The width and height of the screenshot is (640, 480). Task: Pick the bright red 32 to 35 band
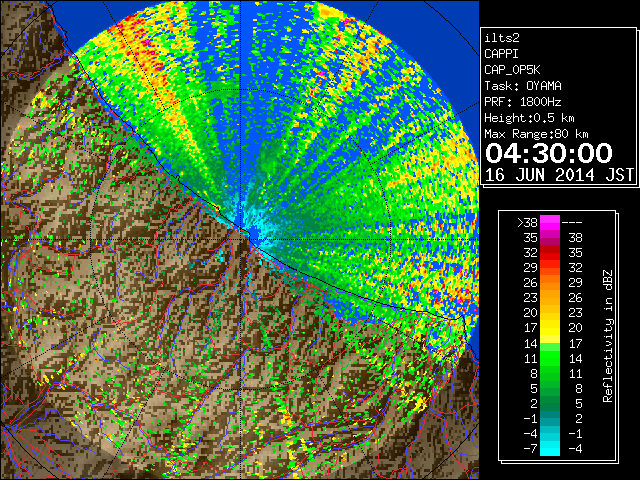(550, 253)
